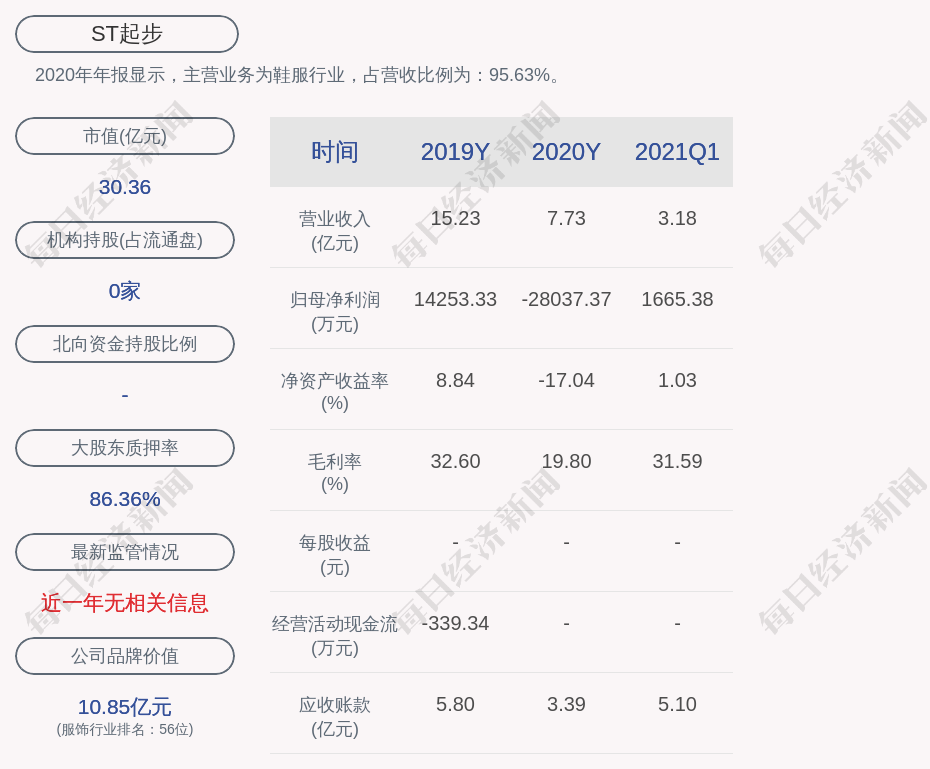Click the pledge rate value 86.36%
This screenshot has height=769, width=930.
(125, 499)
